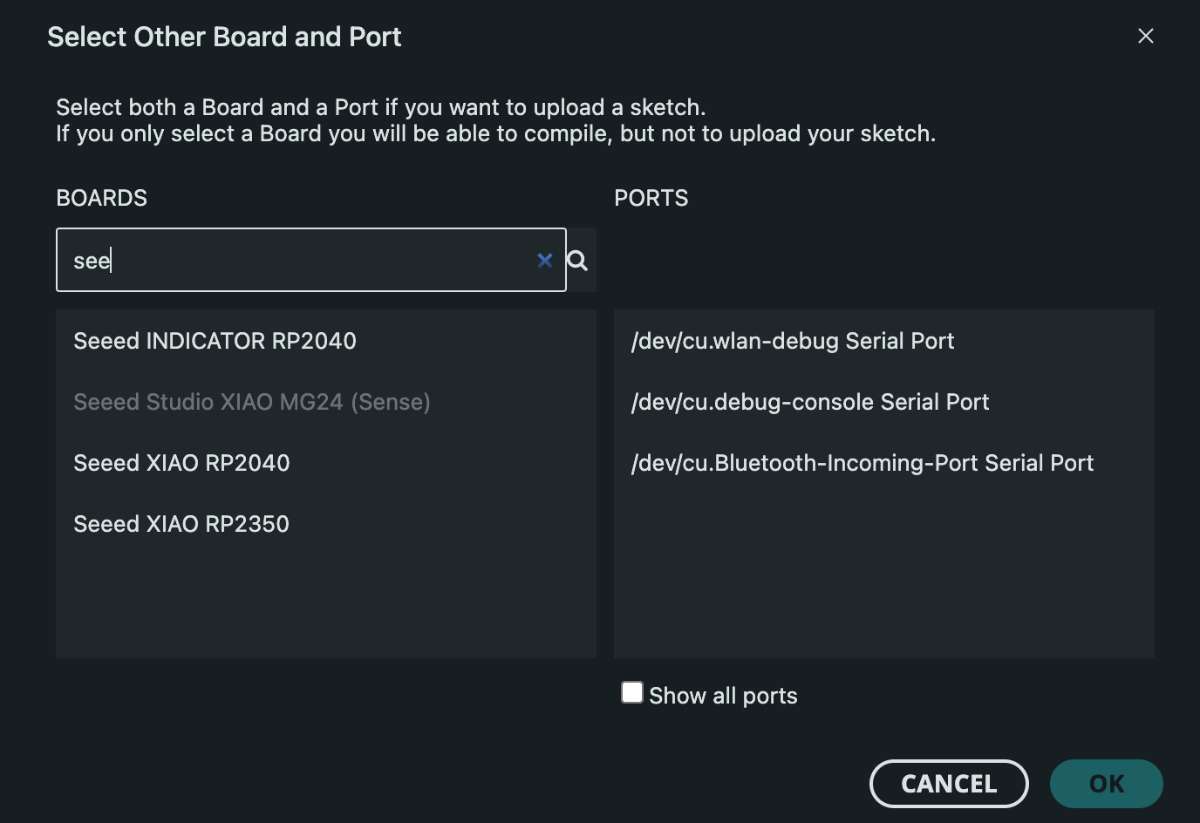Click empty space below Seeed XIAO RP2350
This screenshot has width=1200, height=823.
[325, 600]
